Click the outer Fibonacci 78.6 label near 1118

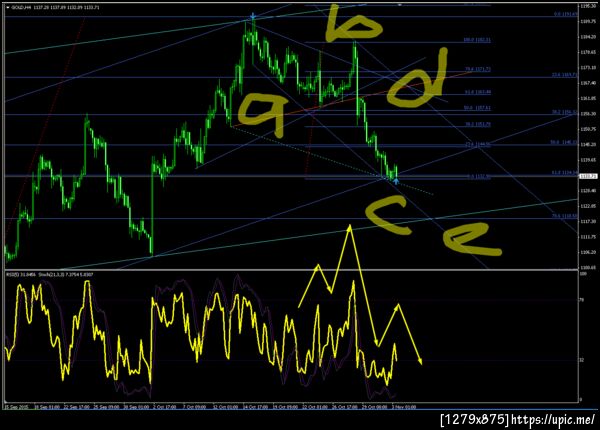click(x=564, y=216)
